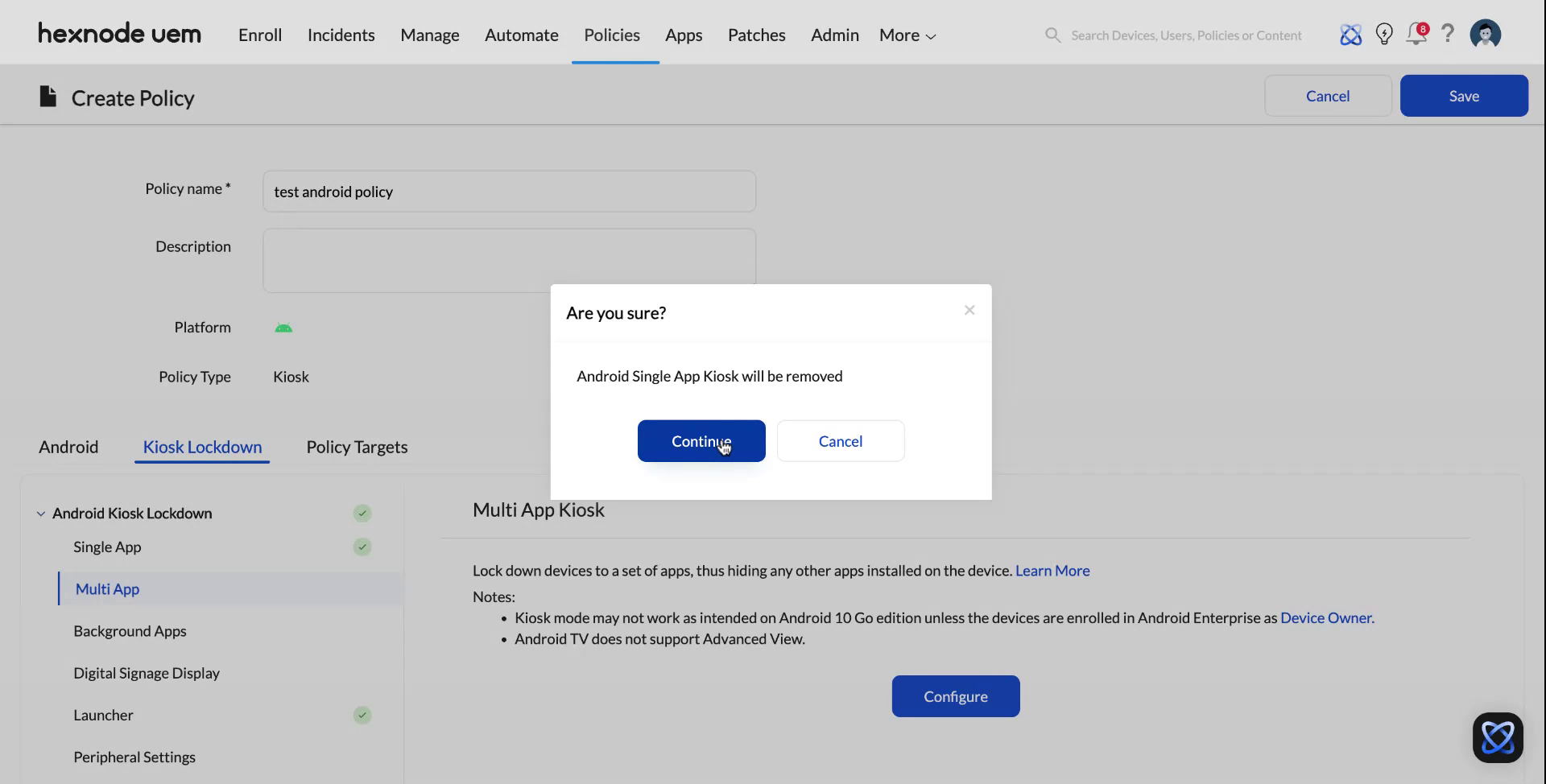Viewport: 1546px width, 784px height.
Task: Open the More navigation dropdown
Action: [905, 35]
